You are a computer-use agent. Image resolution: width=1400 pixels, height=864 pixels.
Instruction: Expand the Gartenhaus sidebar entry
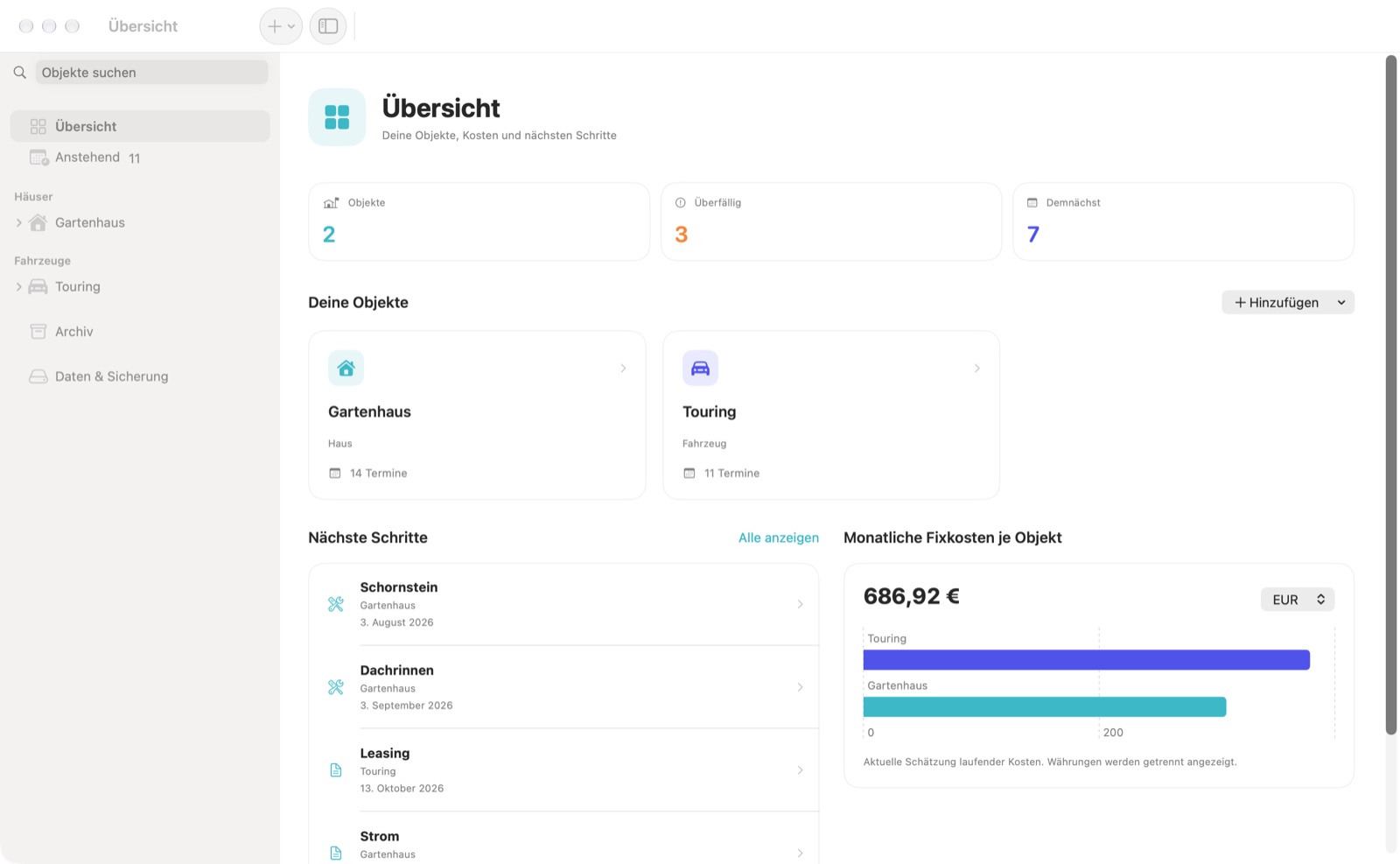tap(18, 223)
